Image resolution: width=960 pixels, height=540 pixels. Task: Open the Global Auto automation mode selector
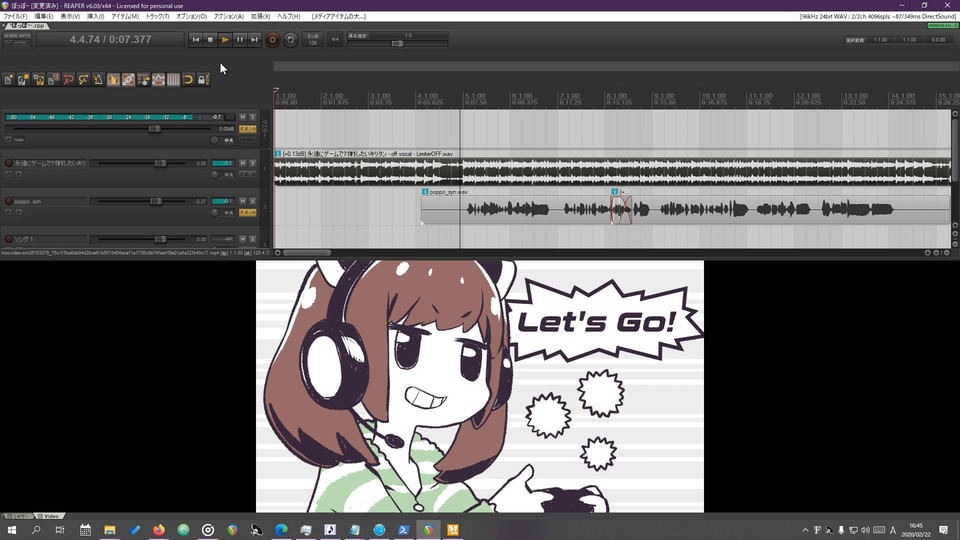18,39
